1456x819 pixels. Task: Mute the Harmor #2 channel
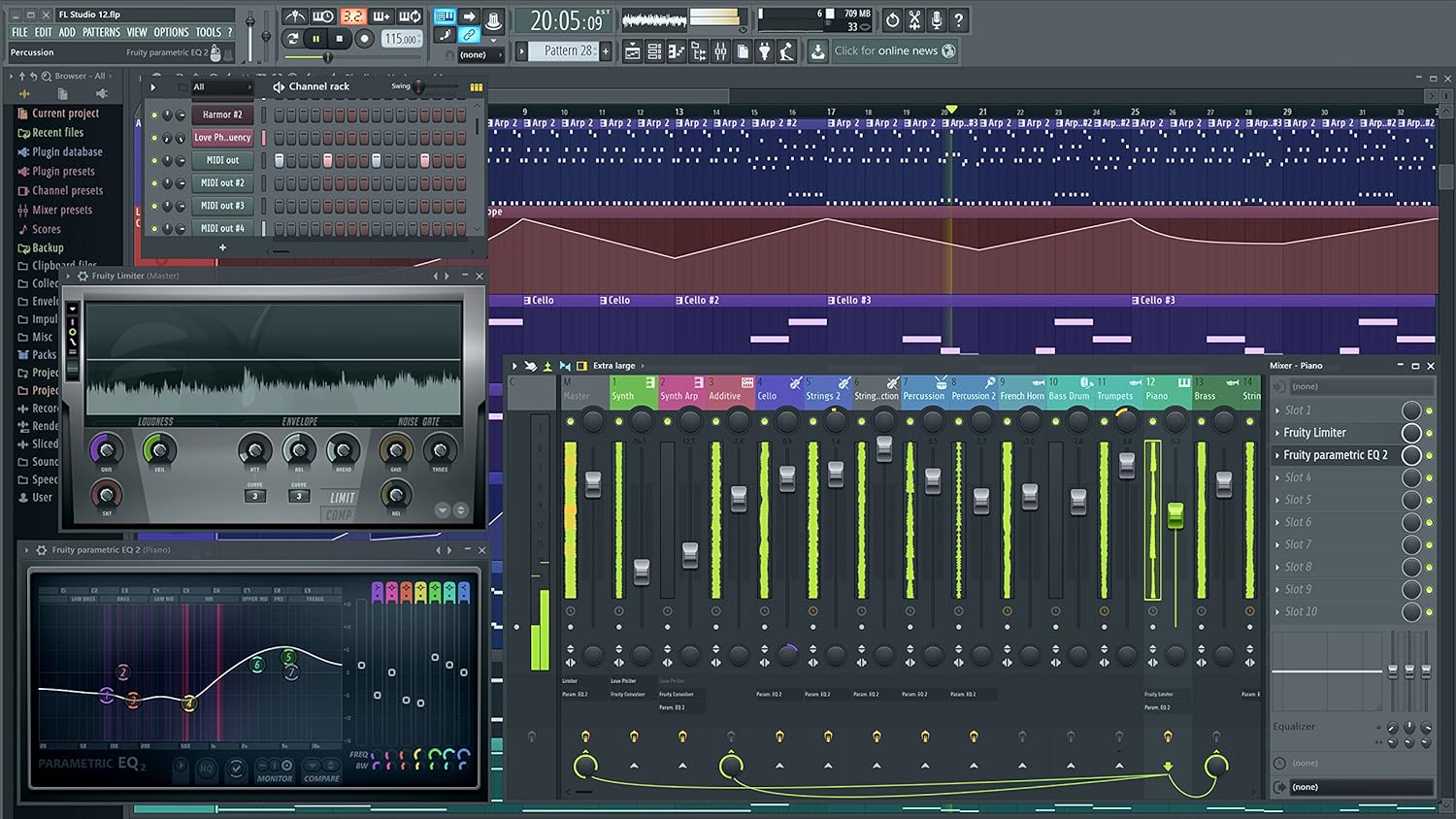tap(155, 114)
